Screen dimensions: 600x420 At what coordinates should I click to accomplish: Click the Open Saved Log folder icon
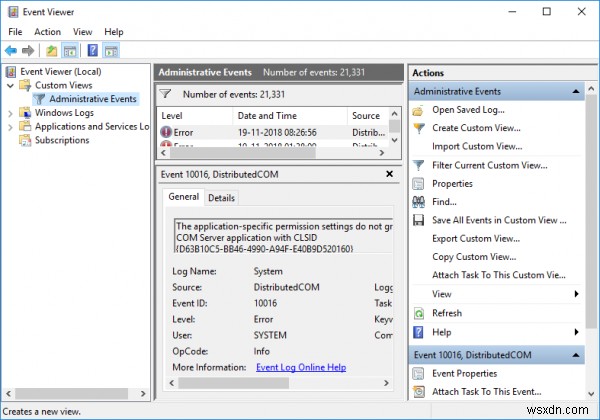[418, 111]
